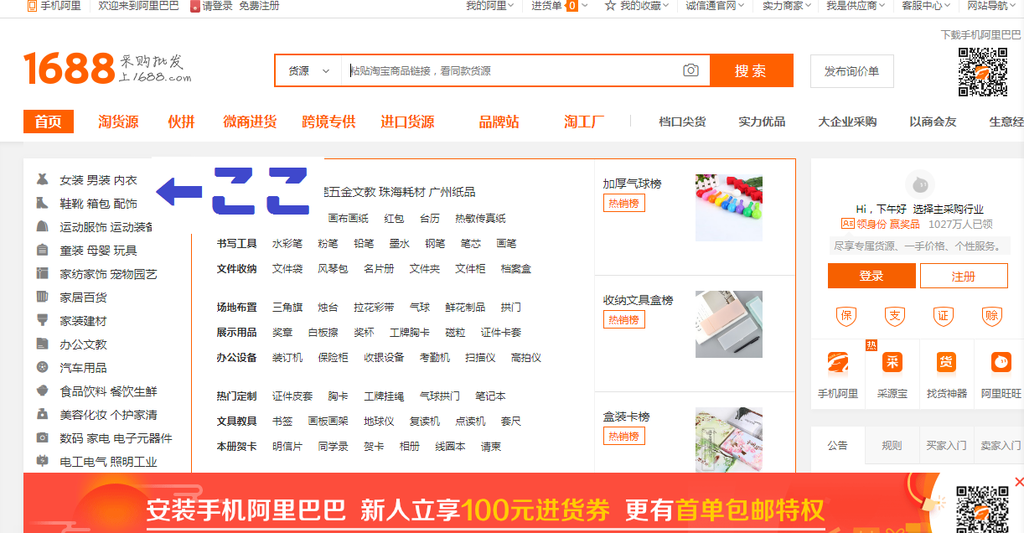The image size is (1024, 533).
Task: Click the 鞋靴 箱包 配饰 boot icon
Action: [42, 203]
